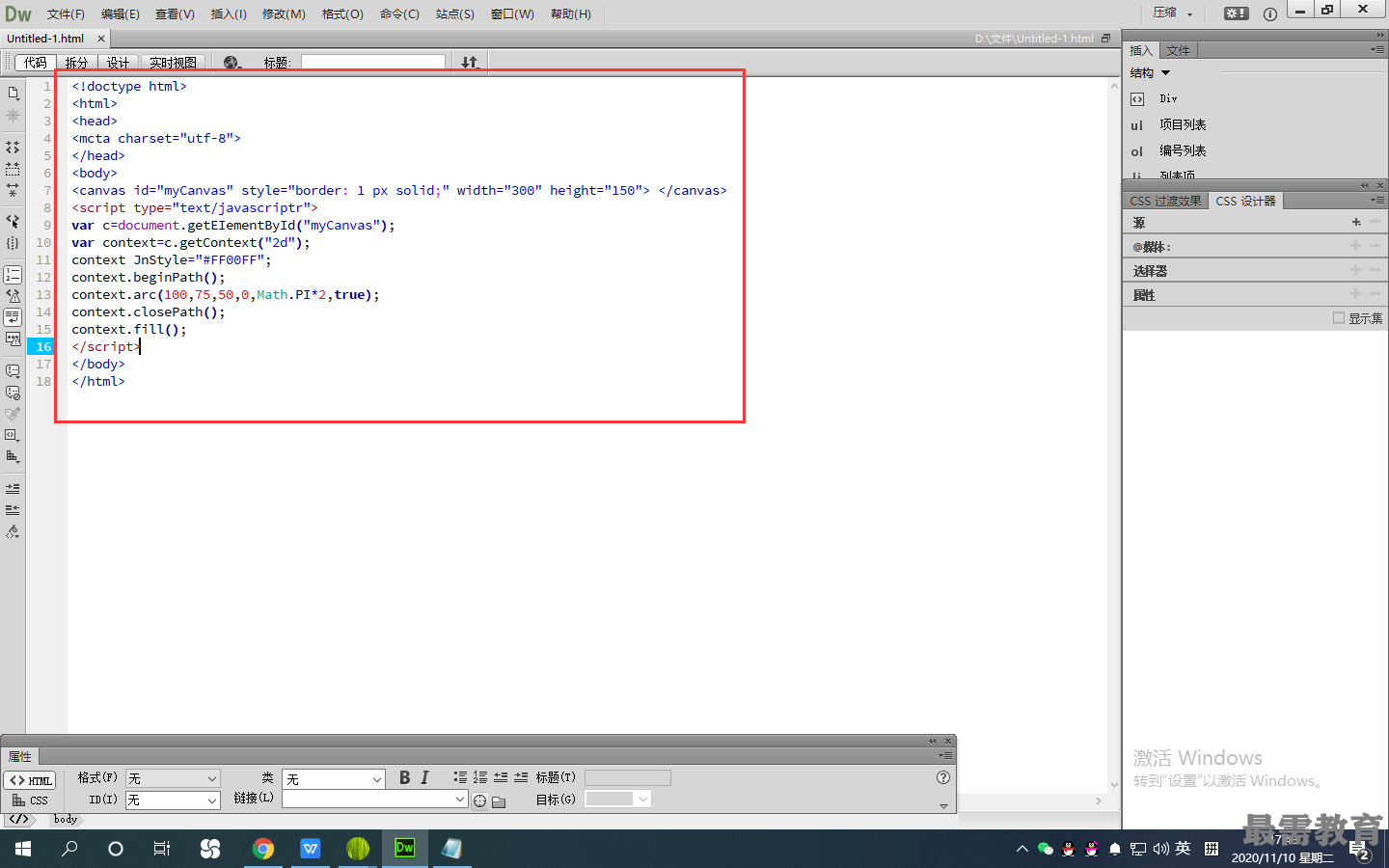Open 类 class dropdown

tap(334, 778)
